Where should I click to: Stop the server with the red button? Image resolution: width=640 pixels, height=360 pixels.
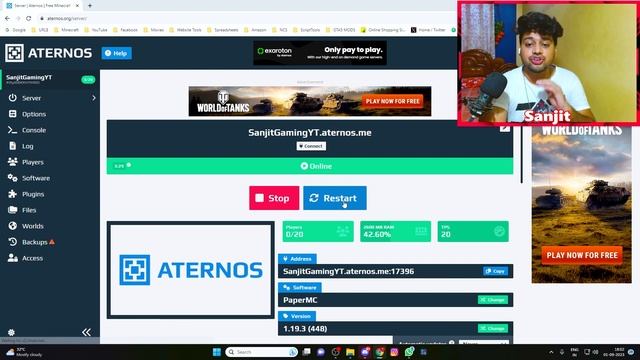tap(274, 198)
